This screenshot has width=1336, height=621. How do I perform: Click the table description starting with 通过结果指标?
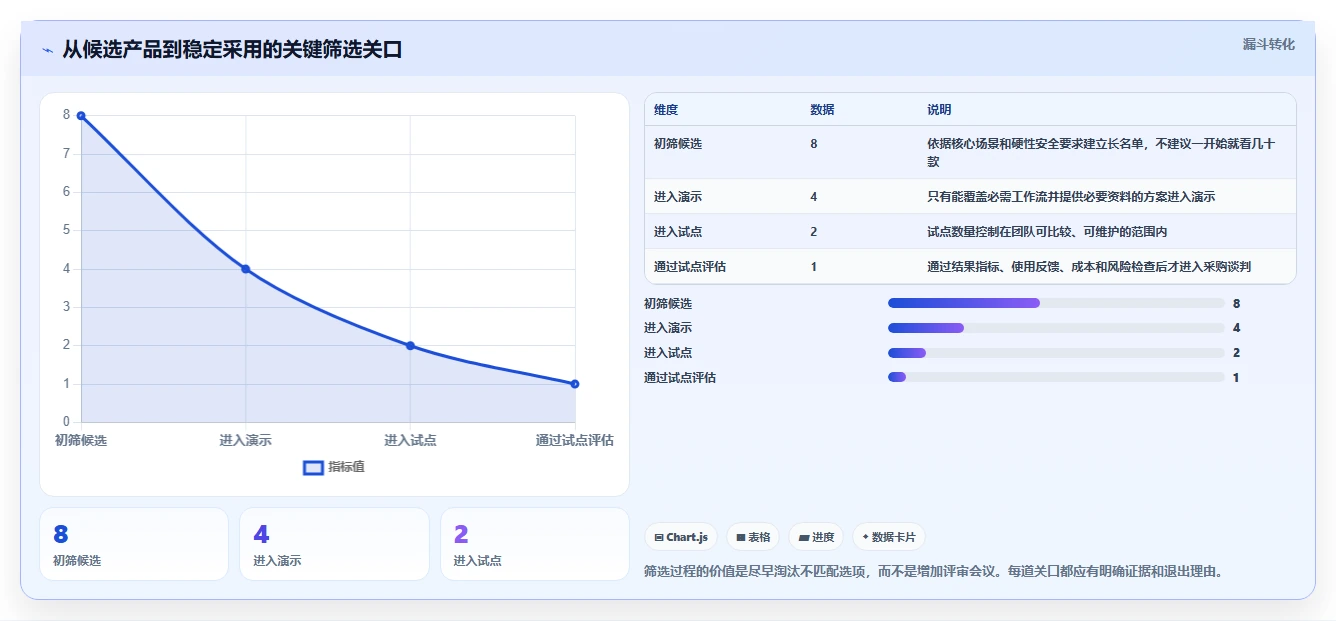point(1089,267)
